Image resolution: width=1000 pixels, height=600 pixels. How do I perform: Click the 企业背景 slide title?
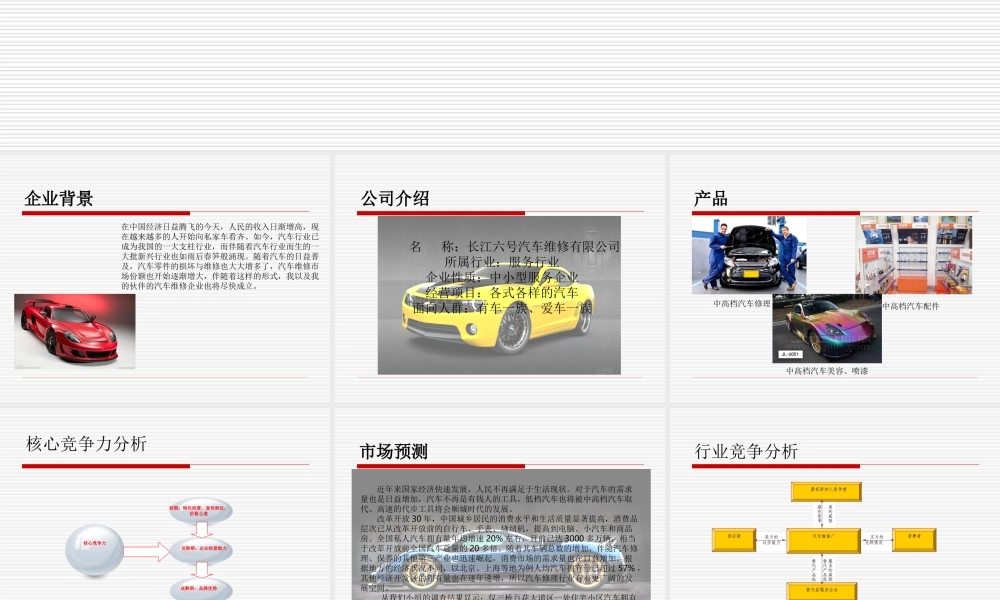59,195
